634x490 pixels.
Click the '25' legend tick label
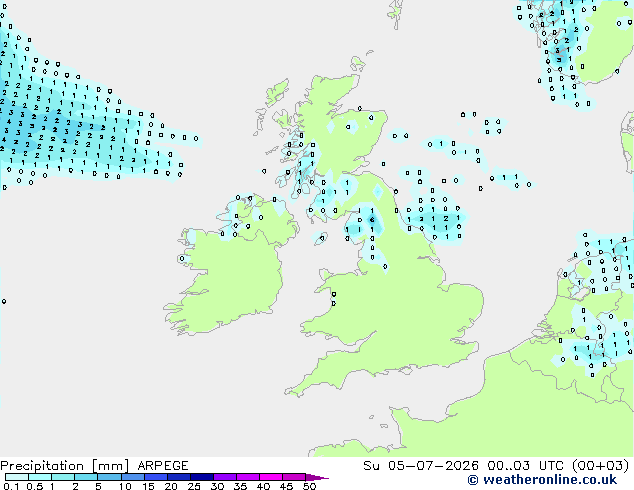pyautogui.click(x=194, y=486)
